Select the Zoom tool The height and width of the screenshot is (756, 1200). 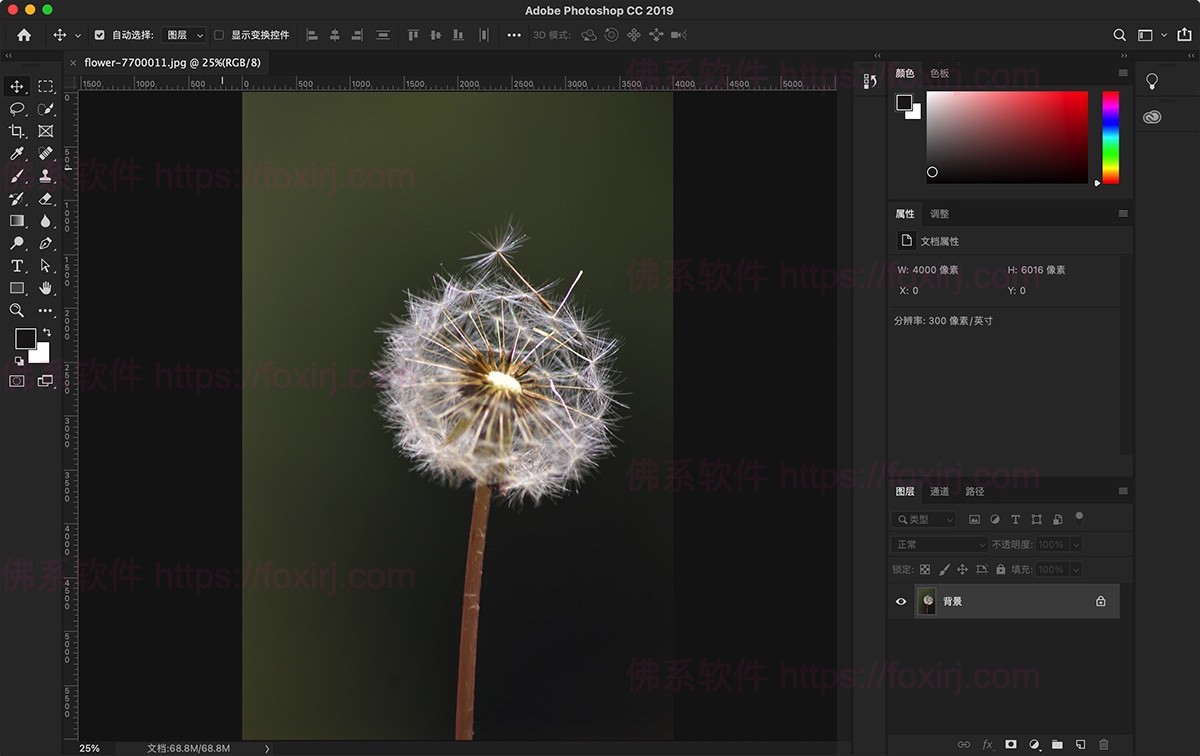pyautogui.click(x=17, y=310)
